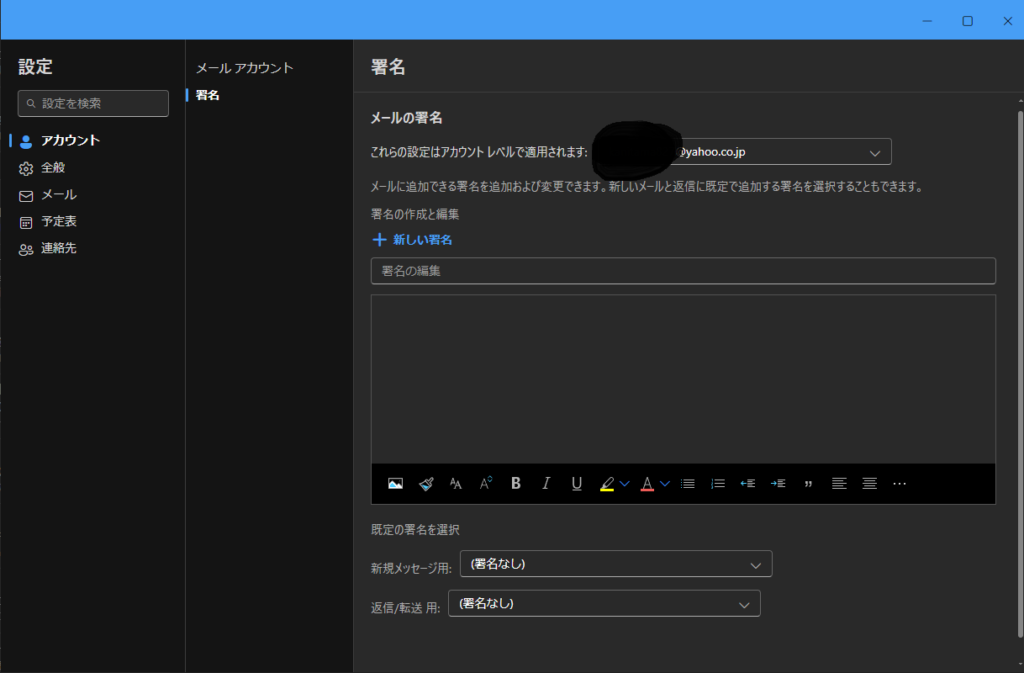Image resolution: width=1024 pixels, height=673 pixels.
Task: Click the 新しい署名 link
Action: 413,240
